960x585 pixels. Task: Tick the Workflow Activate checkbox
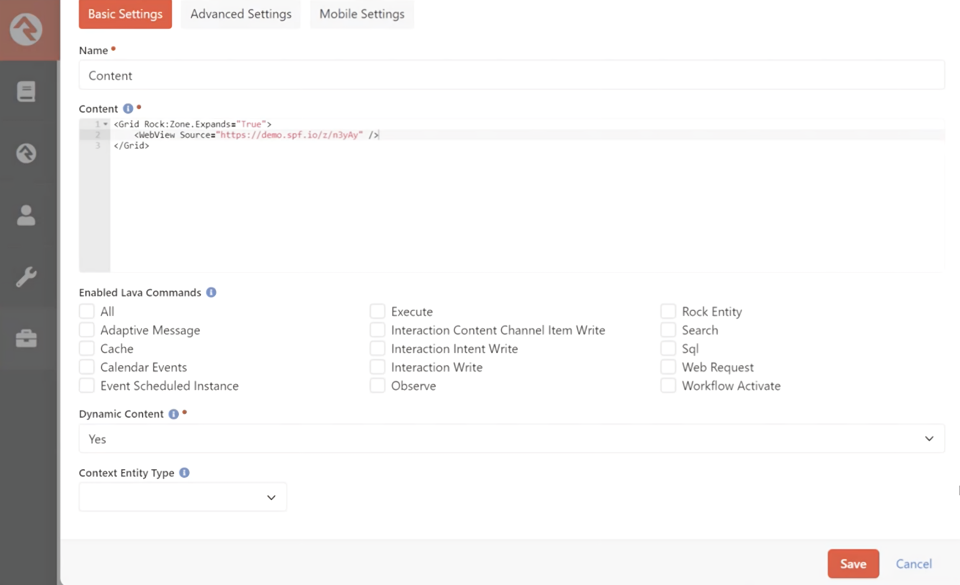click(668, 386)
